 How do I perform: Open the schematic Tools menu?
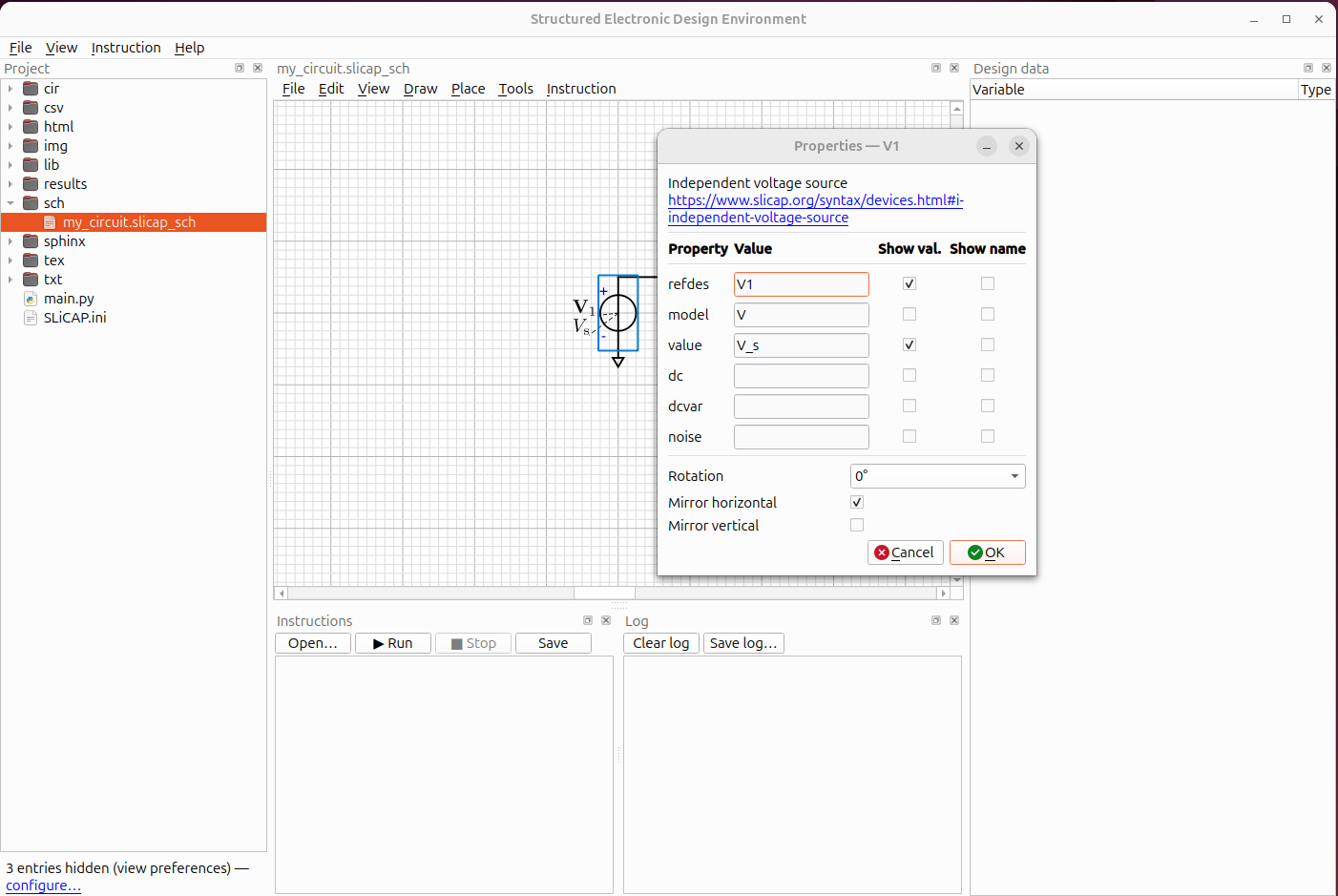pos(515,89)
